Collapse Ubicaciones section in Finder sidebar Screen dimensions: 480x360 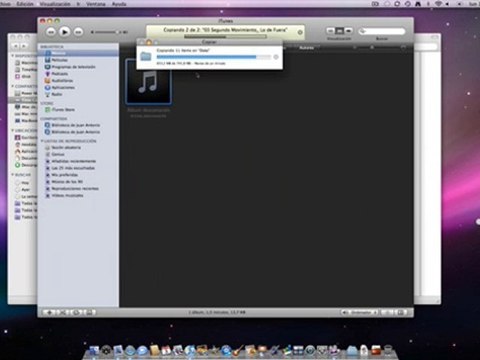pos(13,130)
